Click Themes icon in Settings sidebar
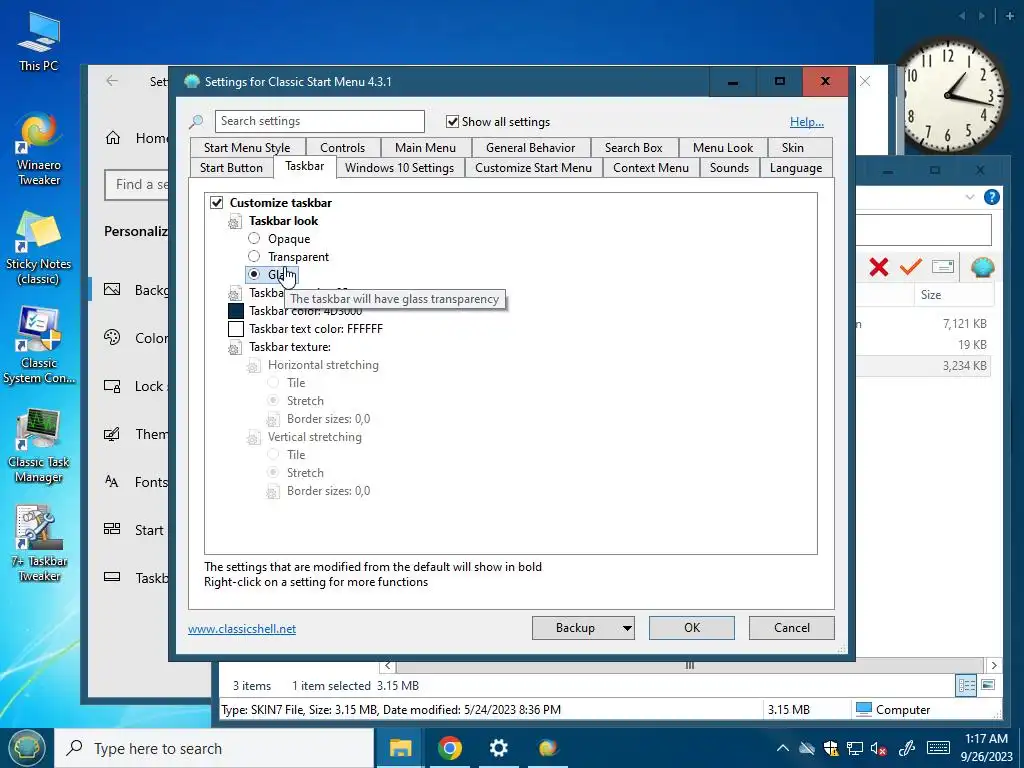 pyautogui.click(x=112, y=434)
